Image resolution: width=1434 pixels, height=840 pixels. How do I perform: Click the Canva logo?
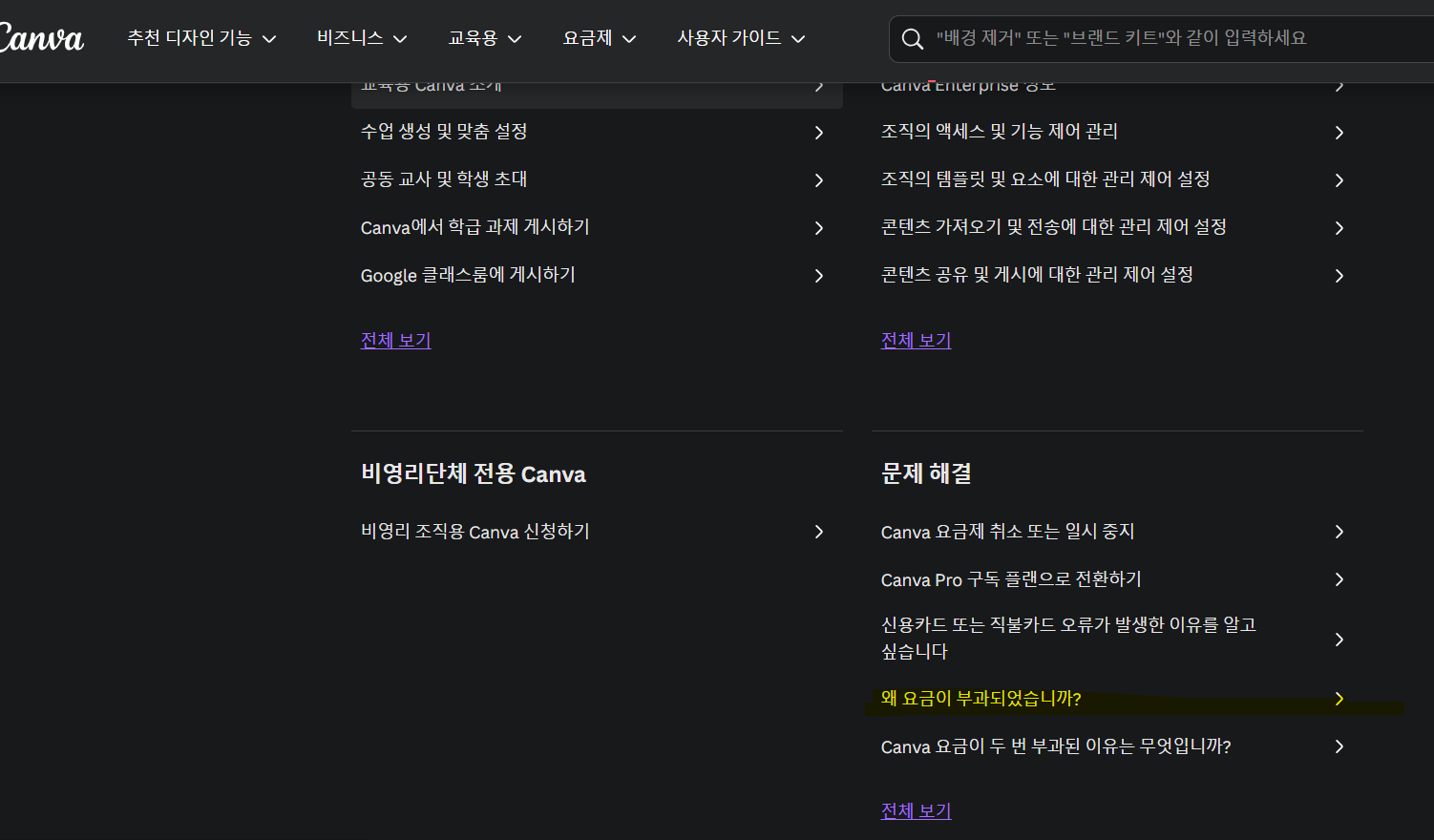click(43, 38)
